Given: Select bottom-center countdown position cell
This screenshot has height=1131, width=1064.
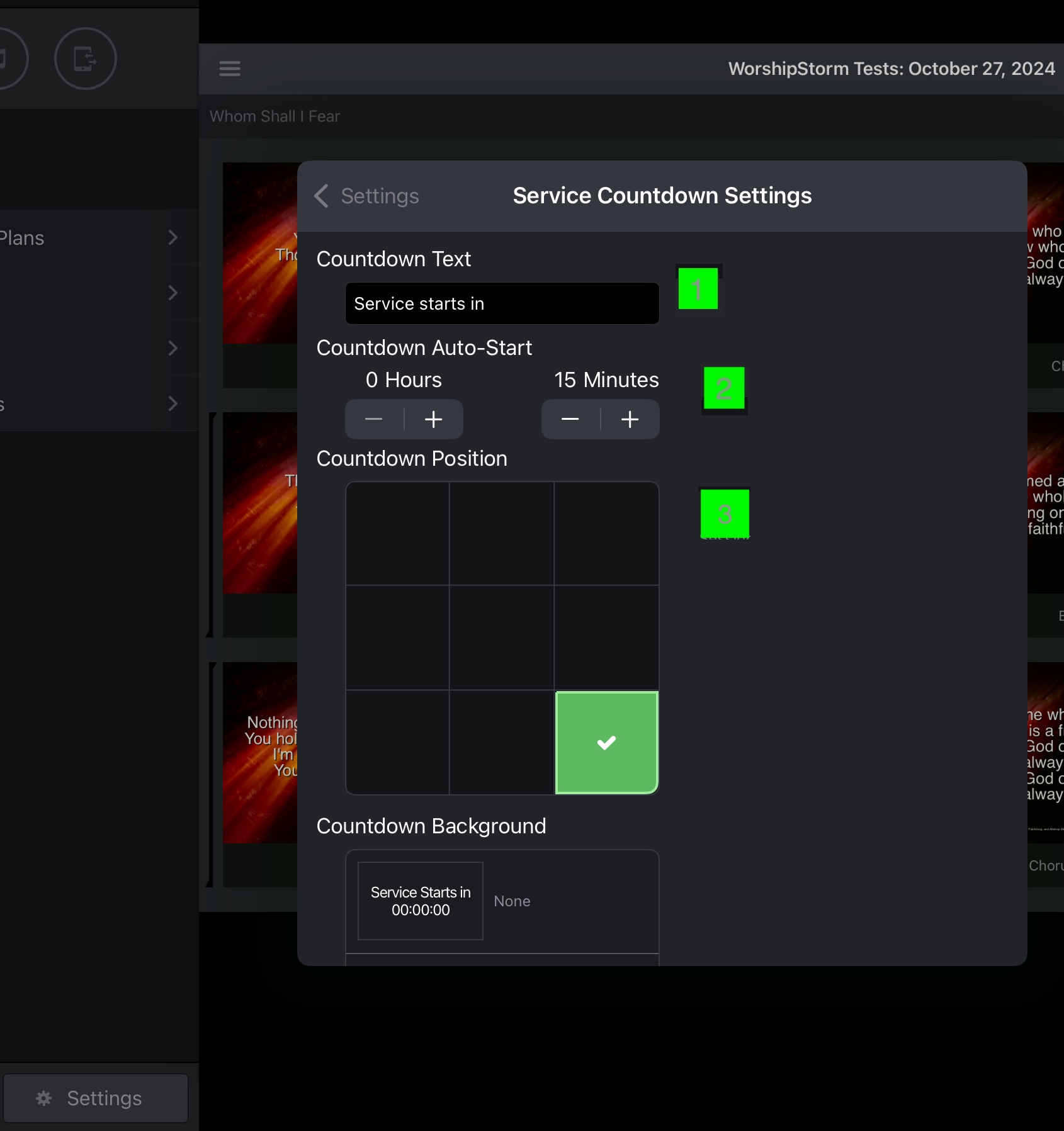Looking at the screenshot, I should (x=502, y=743).
